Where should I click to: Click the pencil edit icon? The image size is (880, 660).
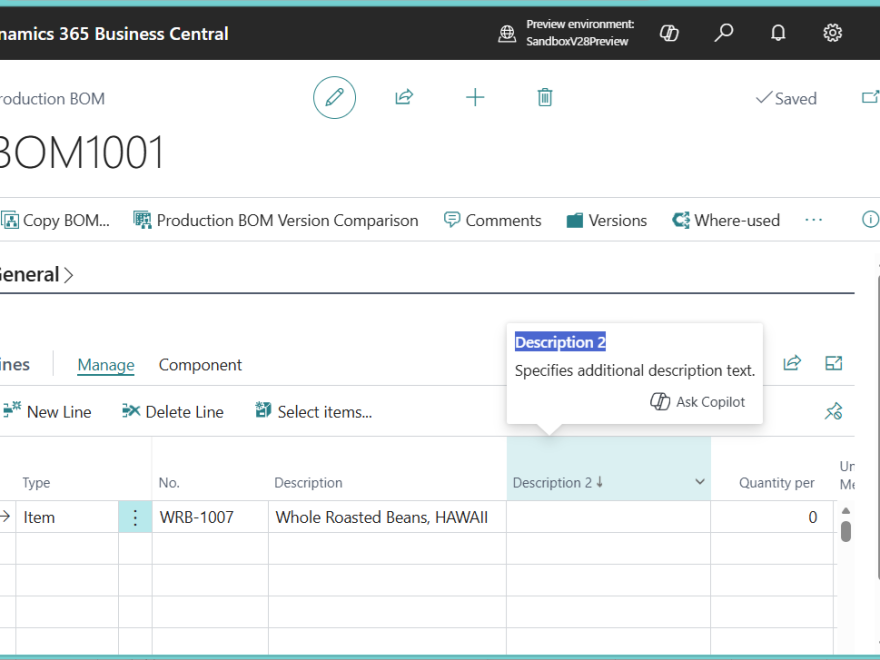coord(334,98)
